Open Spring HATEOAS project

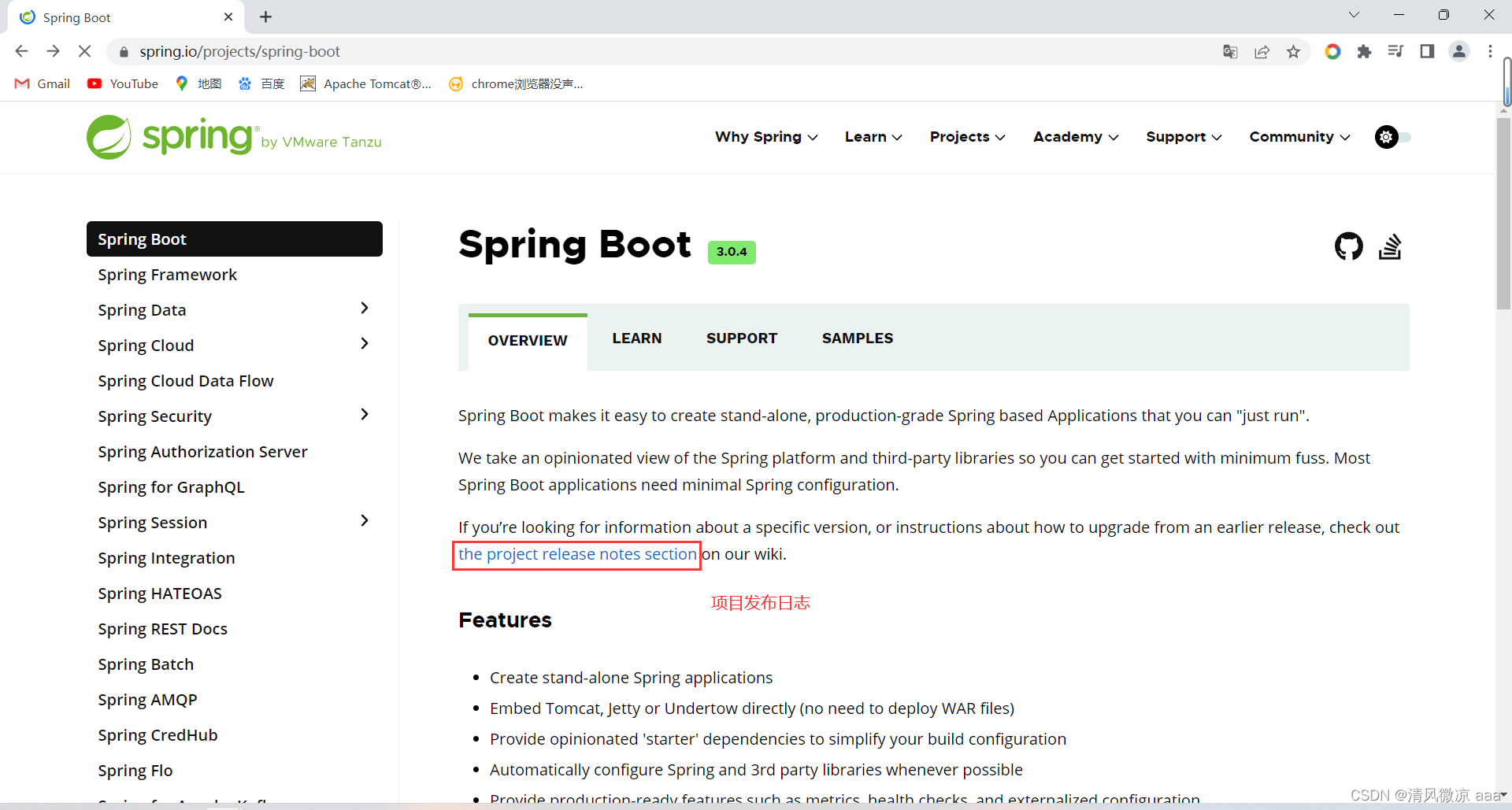160,594
